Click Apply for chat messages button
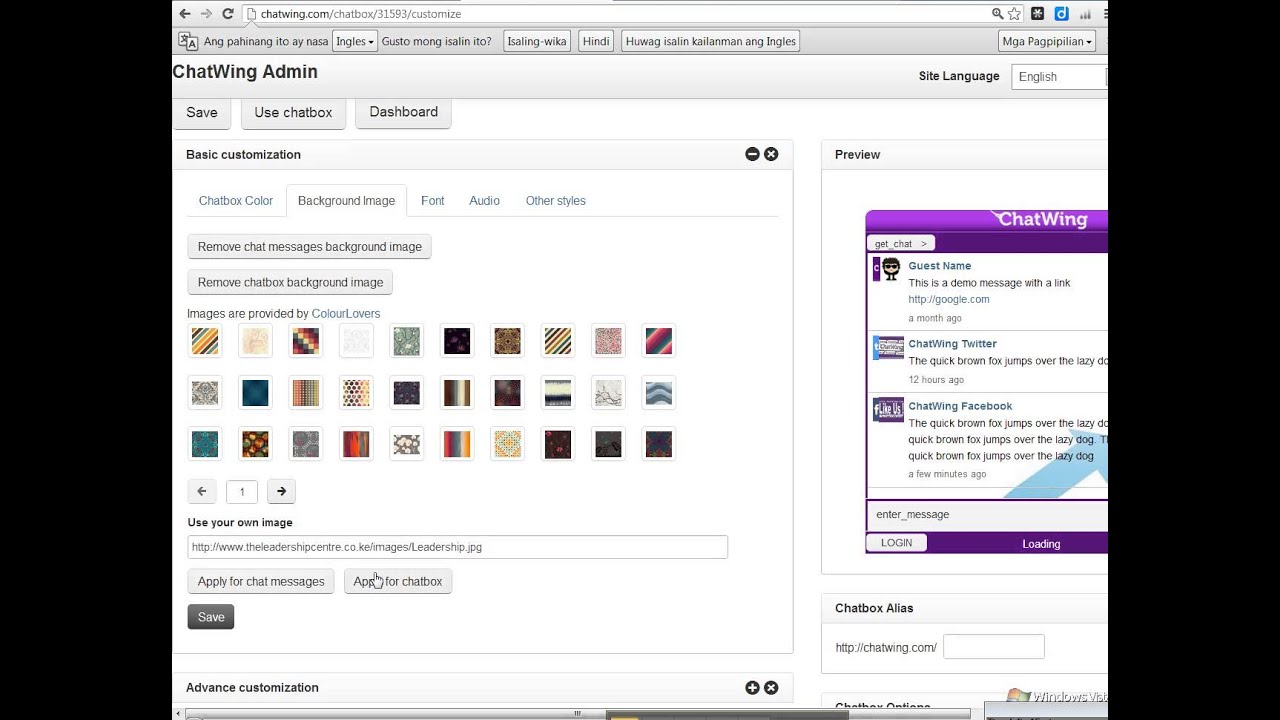This screenshot has width=1280, height=720. (261, 581)
